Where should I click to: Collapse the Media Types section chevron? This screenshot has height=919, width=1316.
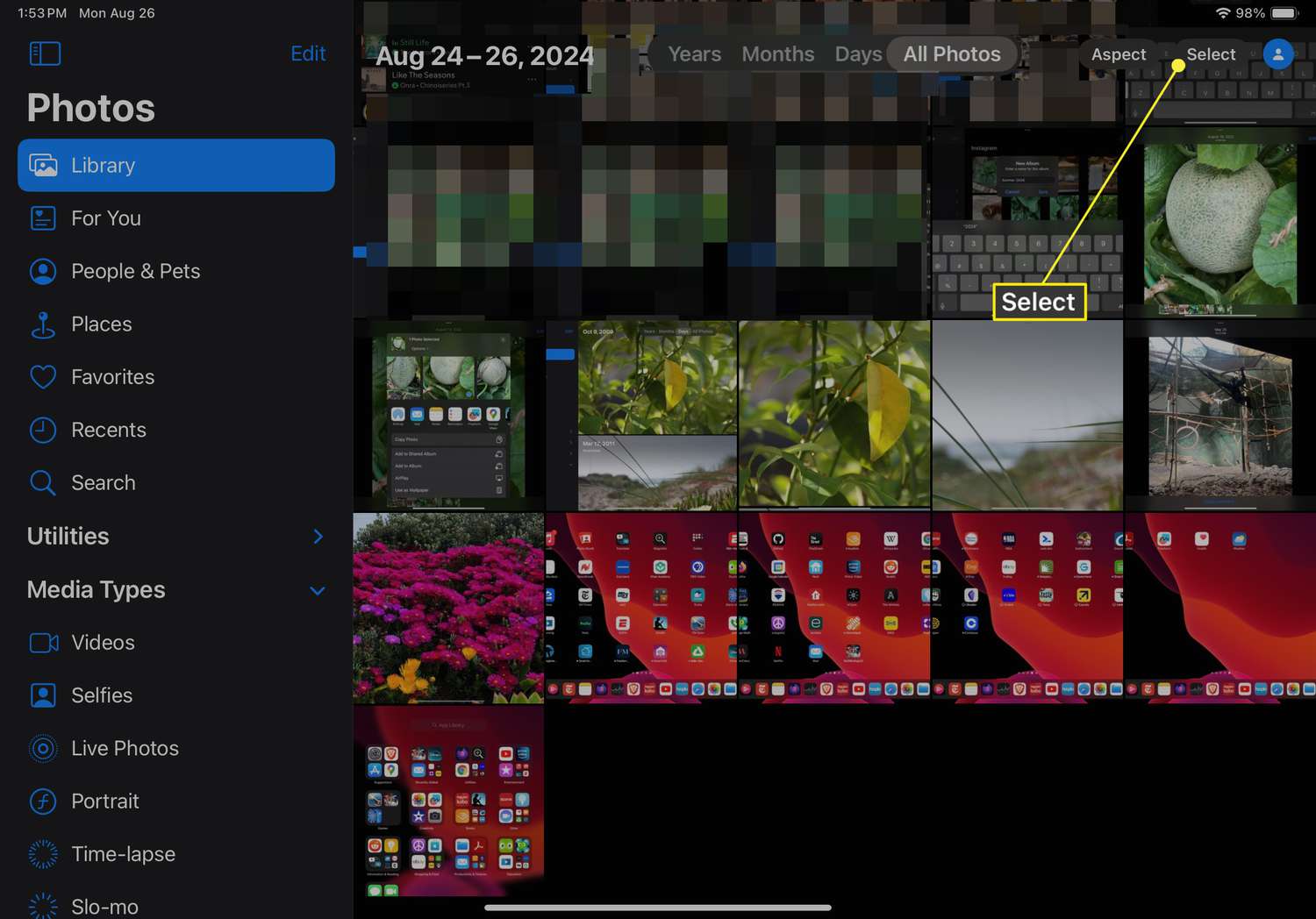coord(318,590)
